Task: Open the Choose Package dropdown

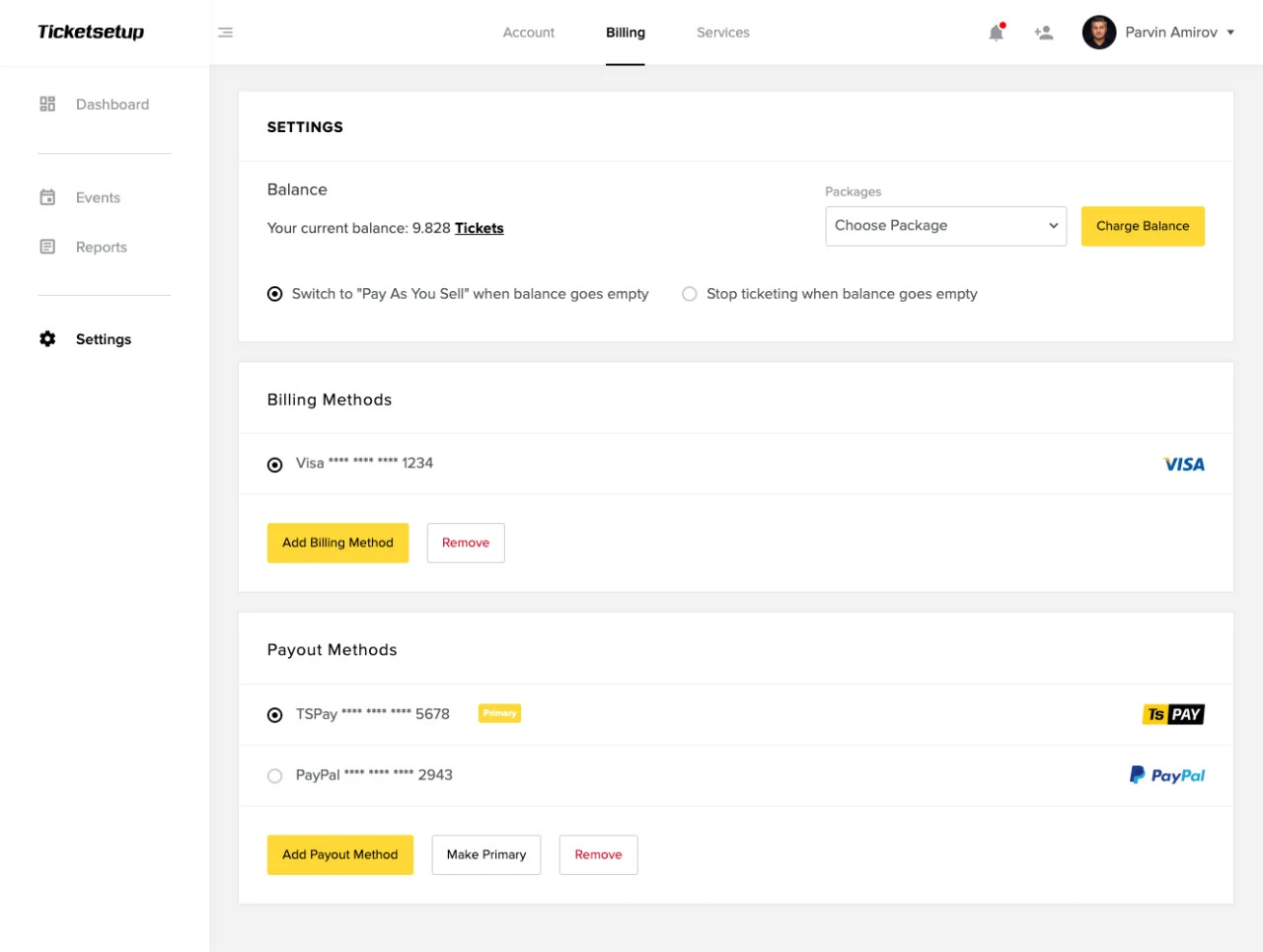Action: [945, 225]
